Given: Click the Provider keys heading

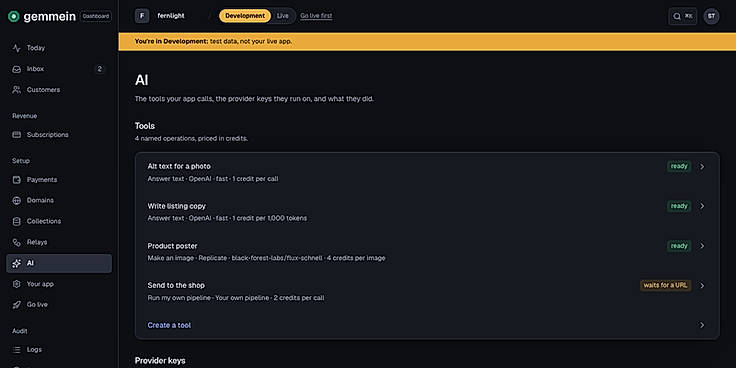Looking at the screenshot, I should pos(160,360).
